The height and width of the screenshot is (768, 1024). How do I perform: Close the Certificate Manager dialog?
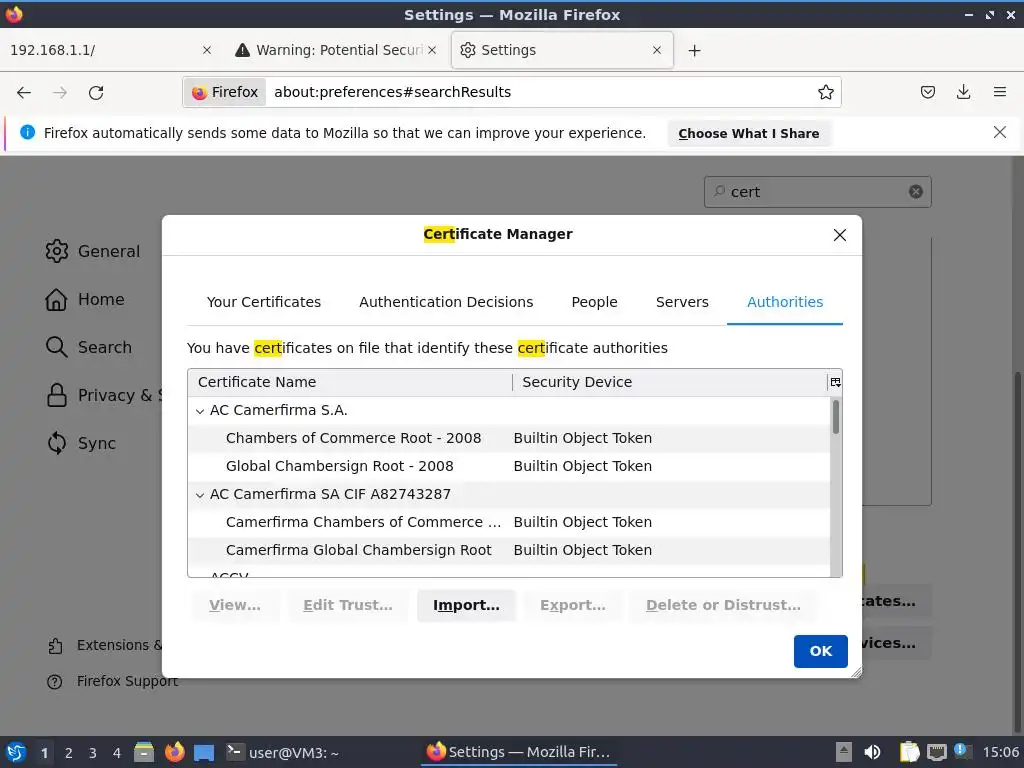(840, 235)
